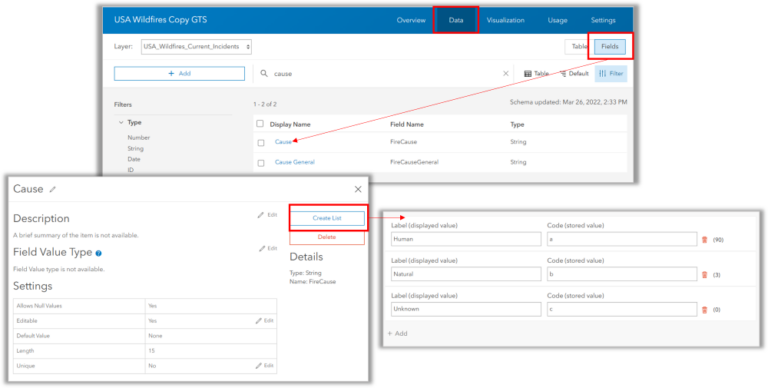This screenshot has width=768, height=388.
Task: Filter by String type
Action: pos(136,148)
